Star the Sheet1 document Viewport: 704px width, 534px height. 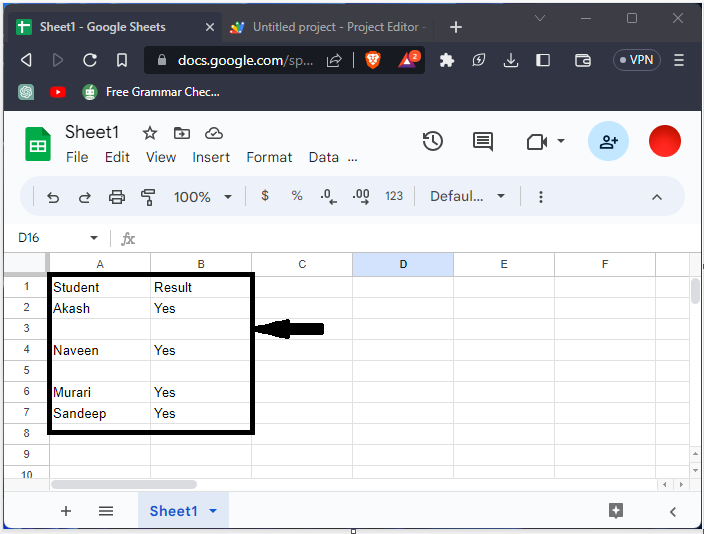pos(150,133)
